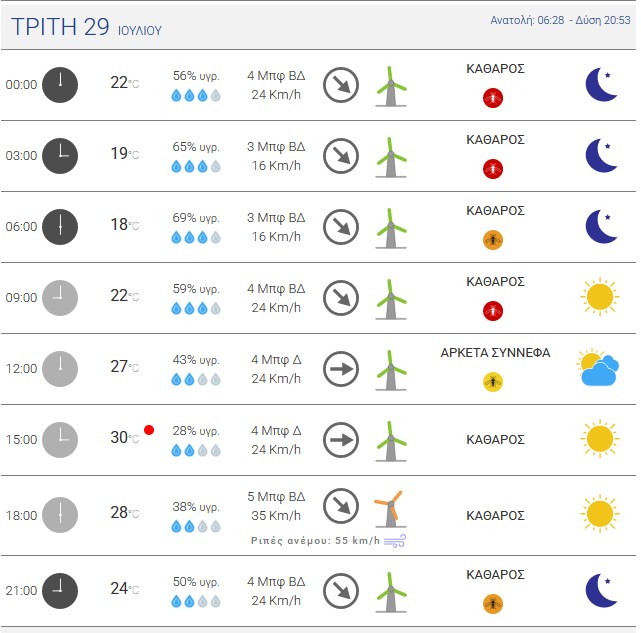Click the Ριπές ανέμου 55 km/h text
This screenshot has width=641, height=633.
pos(315,541)
